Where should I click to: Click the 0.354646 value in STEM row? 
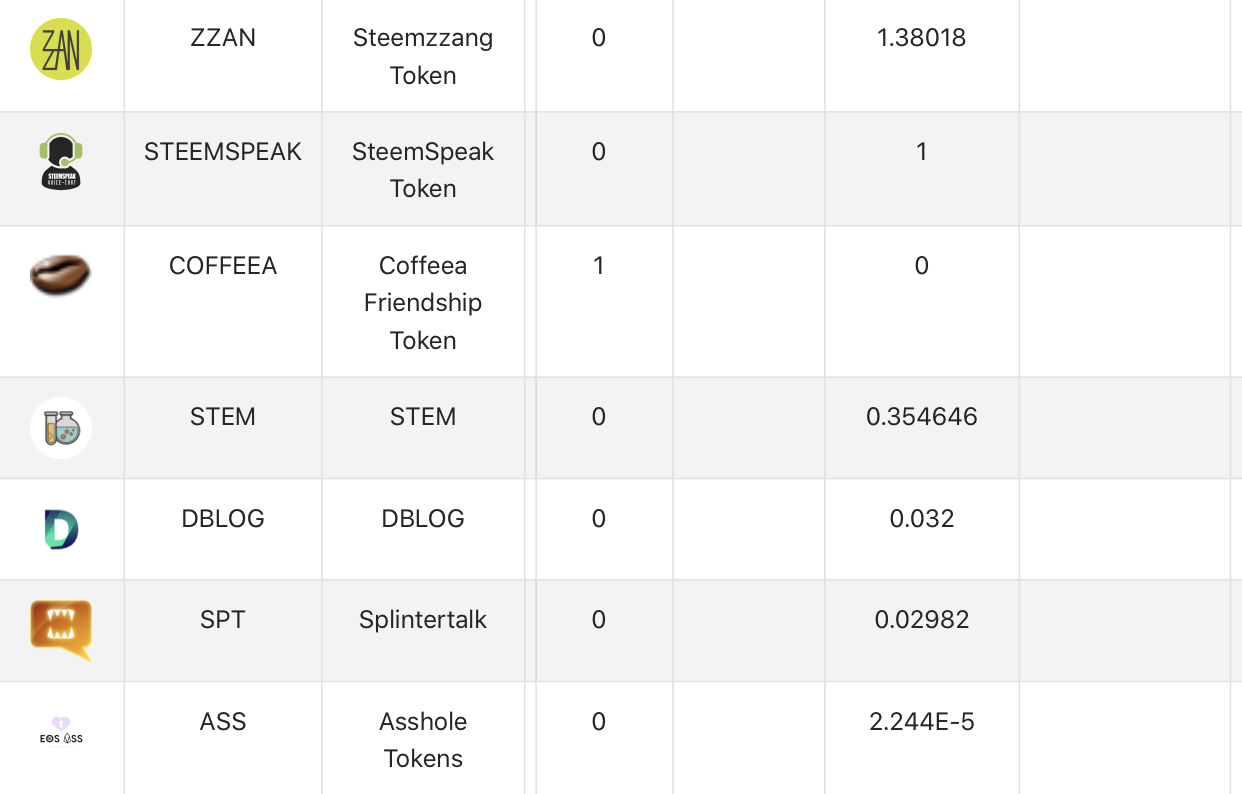pyautogui.click(x=921, y=417)
